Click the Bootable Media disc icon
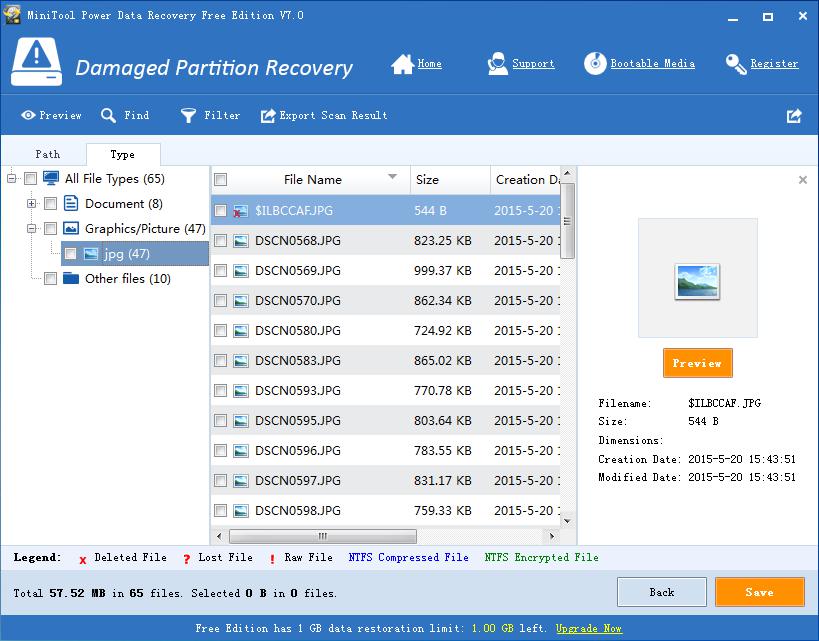The width and height of the screenshot is (819, 641). [x=595, y=64]
